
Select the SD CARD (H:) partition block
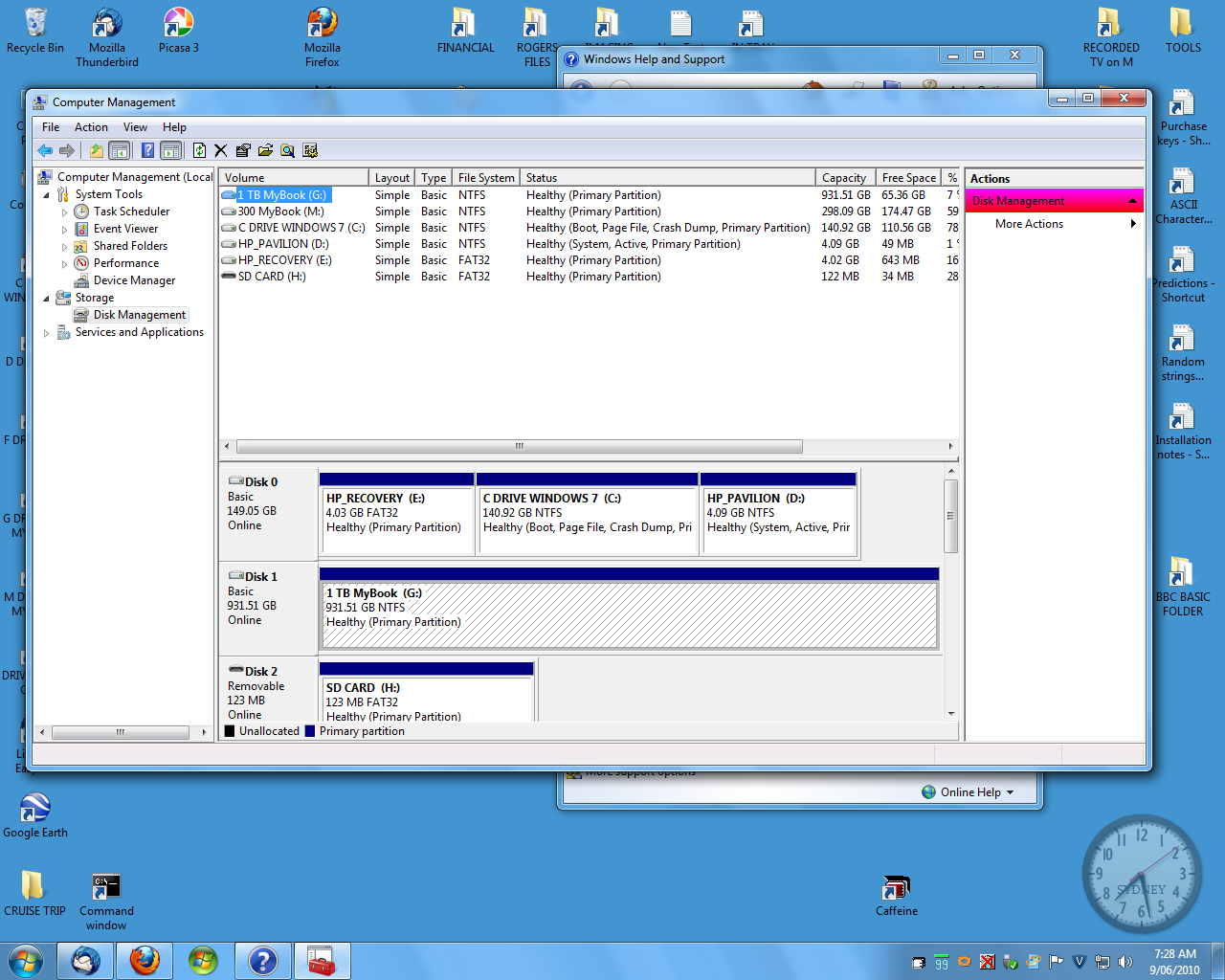[x=426, y=692]
